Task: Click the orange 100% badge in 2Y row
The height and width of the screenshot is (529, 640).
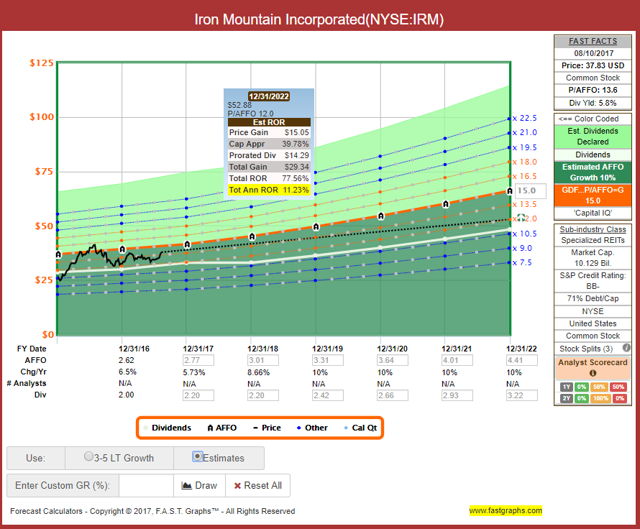Action: [x=600, y=398]
